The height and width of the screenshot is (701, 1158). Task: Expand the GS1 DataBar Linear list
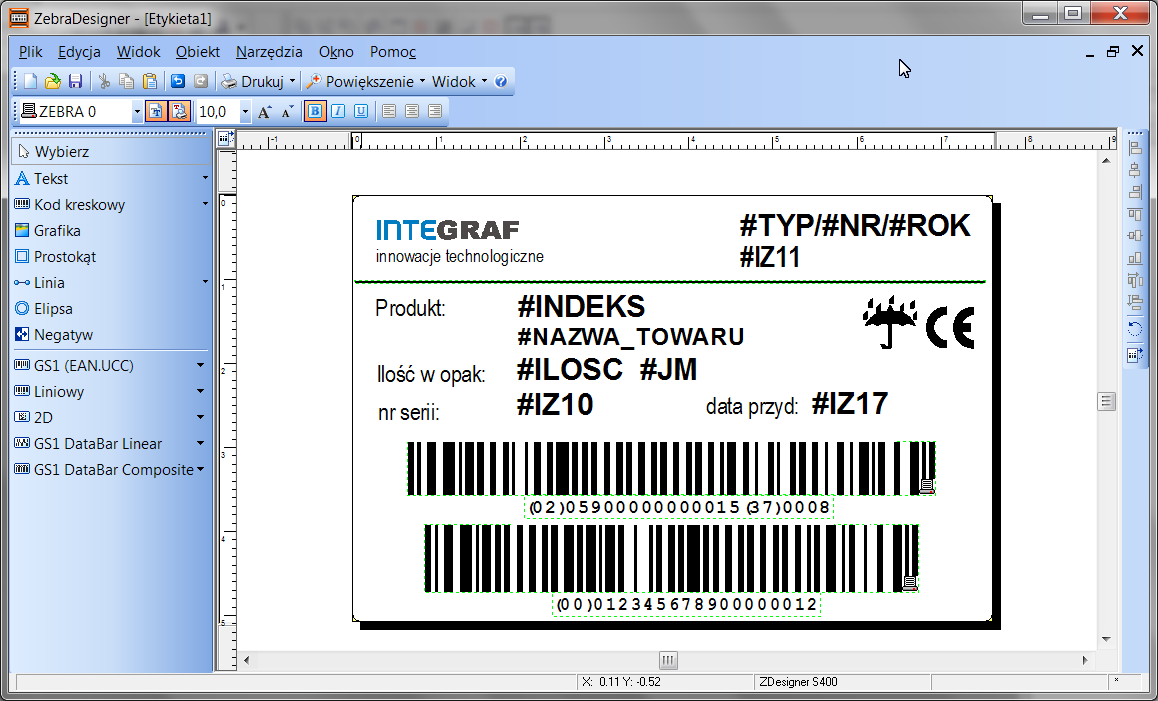(200, 444)
